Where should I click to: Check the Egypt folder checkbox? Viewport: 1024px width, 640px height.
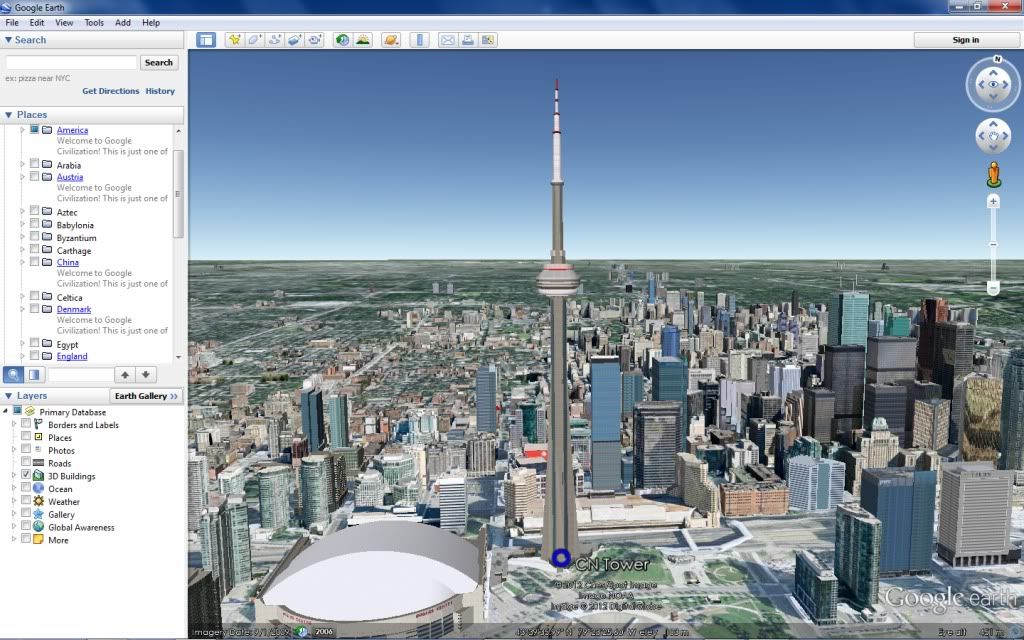[x=35, y=343]
